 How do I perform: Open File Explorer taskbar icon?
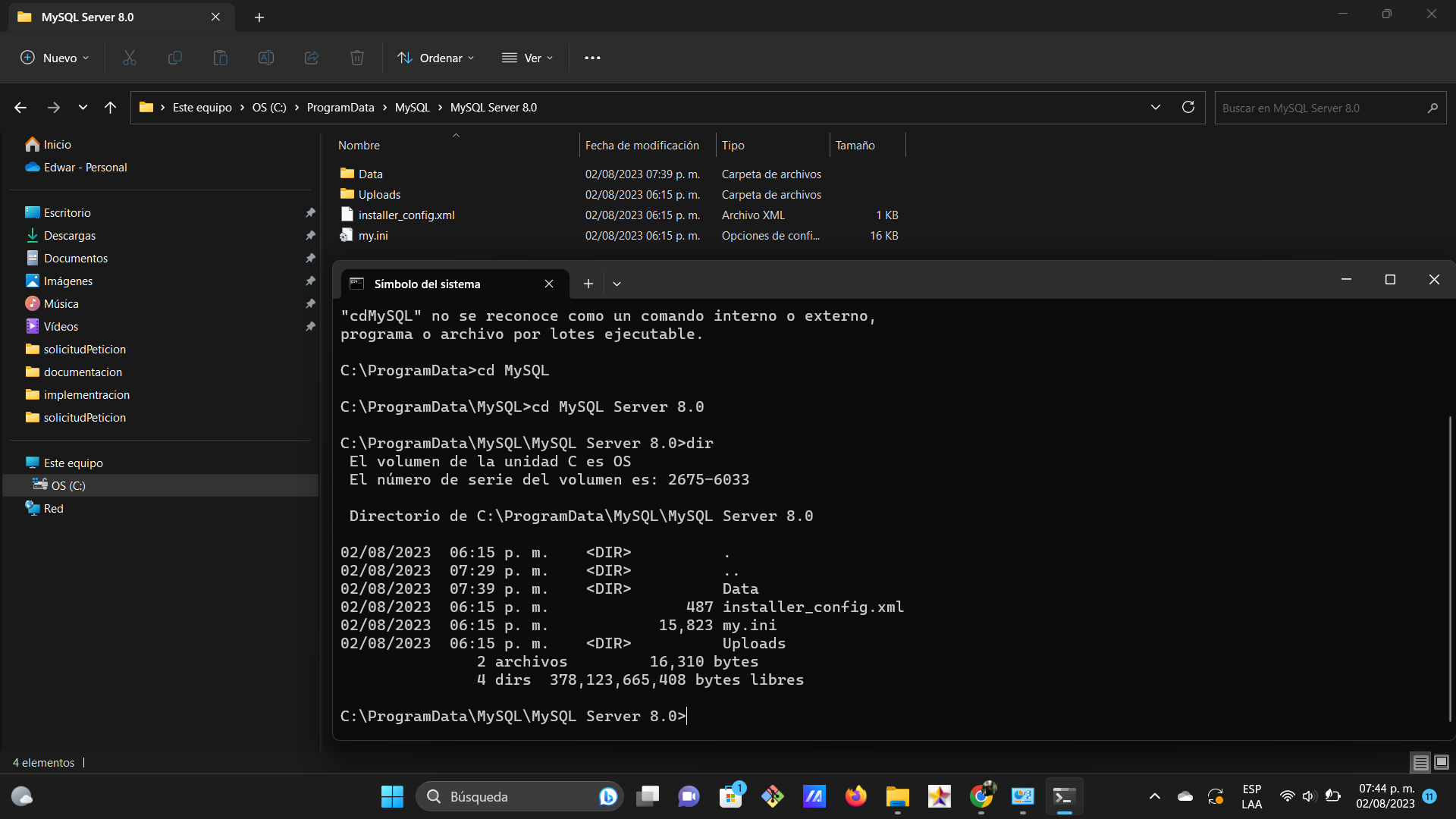point(898,796)
